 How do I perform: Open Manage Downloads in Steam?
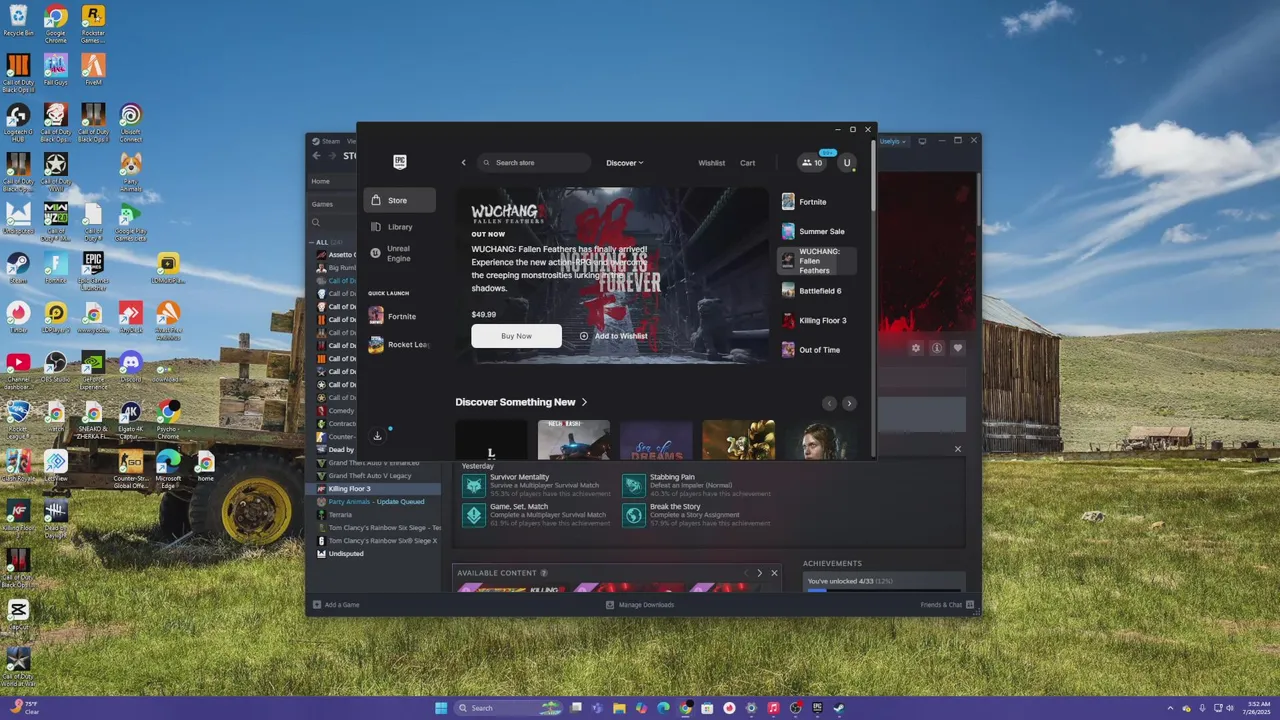pos(640,605)
